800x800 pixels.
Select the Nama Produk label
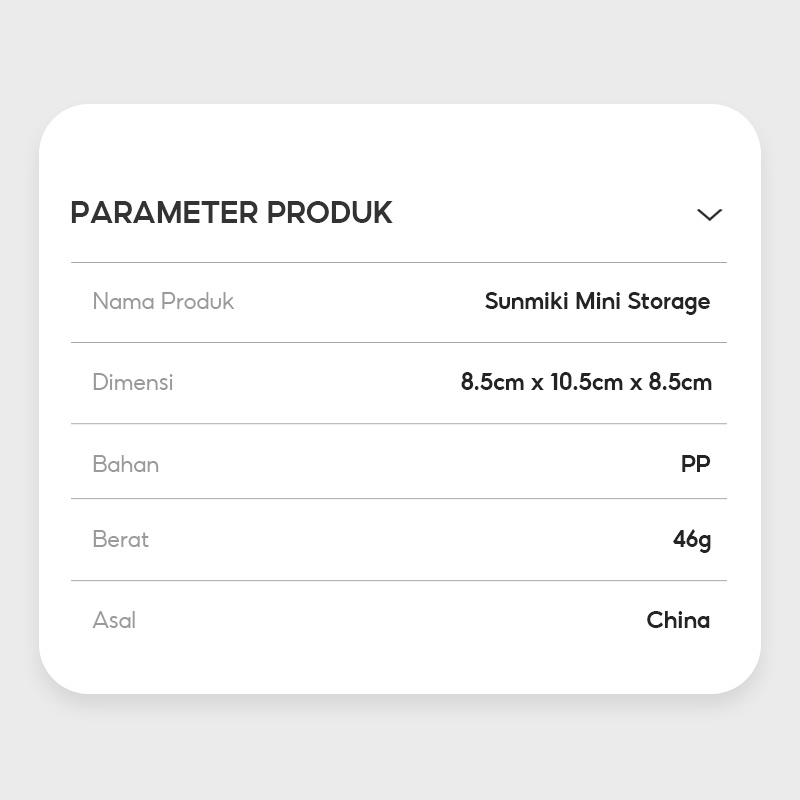coord(163,301)
